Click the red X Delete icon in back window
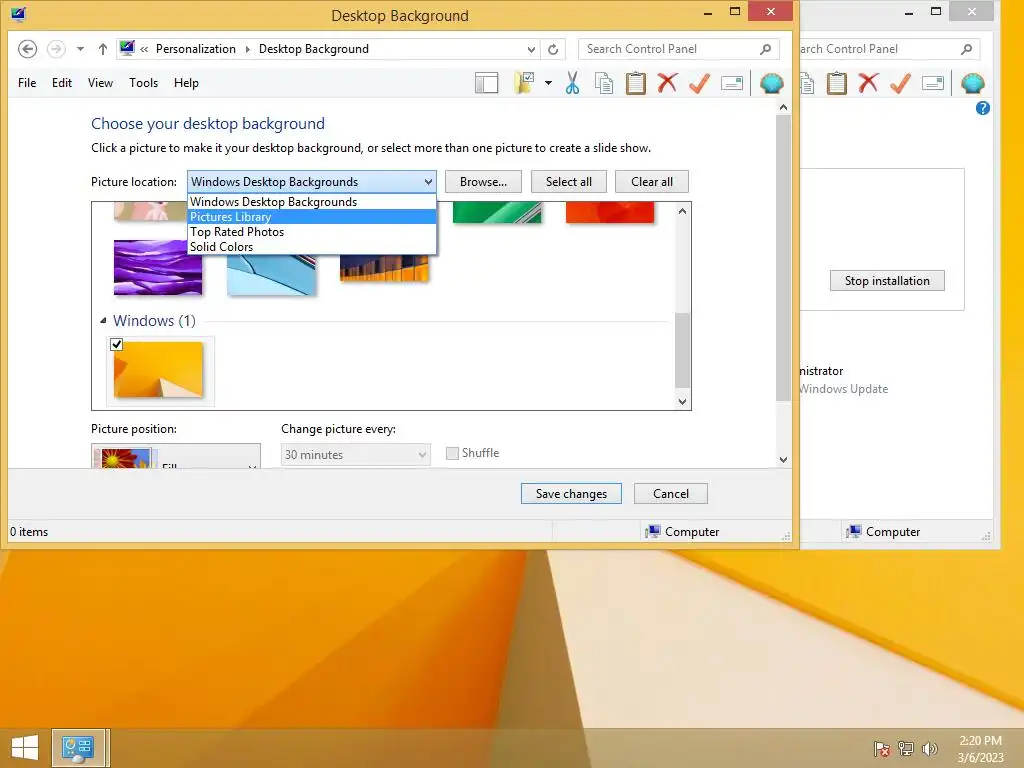This screenshot has width=1024, height=768. (x=868, y=83)
